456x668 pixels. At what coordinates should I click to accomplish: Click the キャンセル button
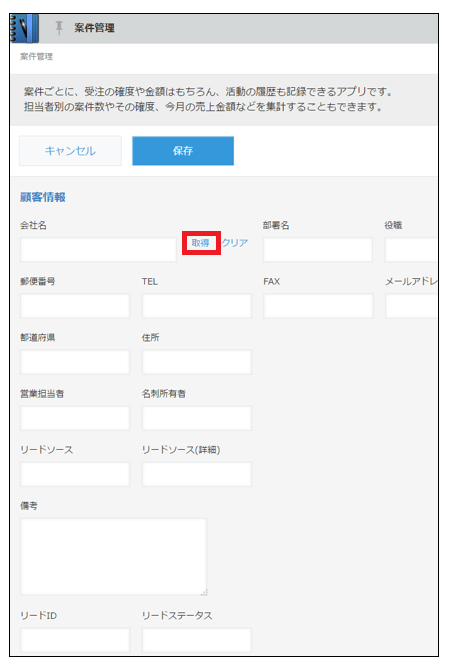(x=70, y=151)
